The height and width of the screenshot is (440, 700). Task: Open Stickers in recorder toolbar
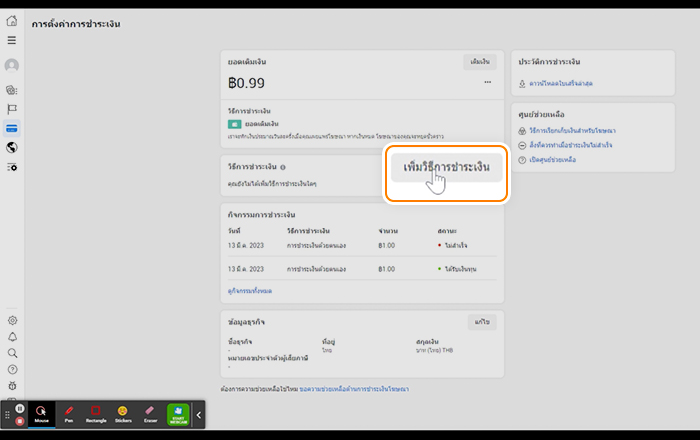coord(123,414)
